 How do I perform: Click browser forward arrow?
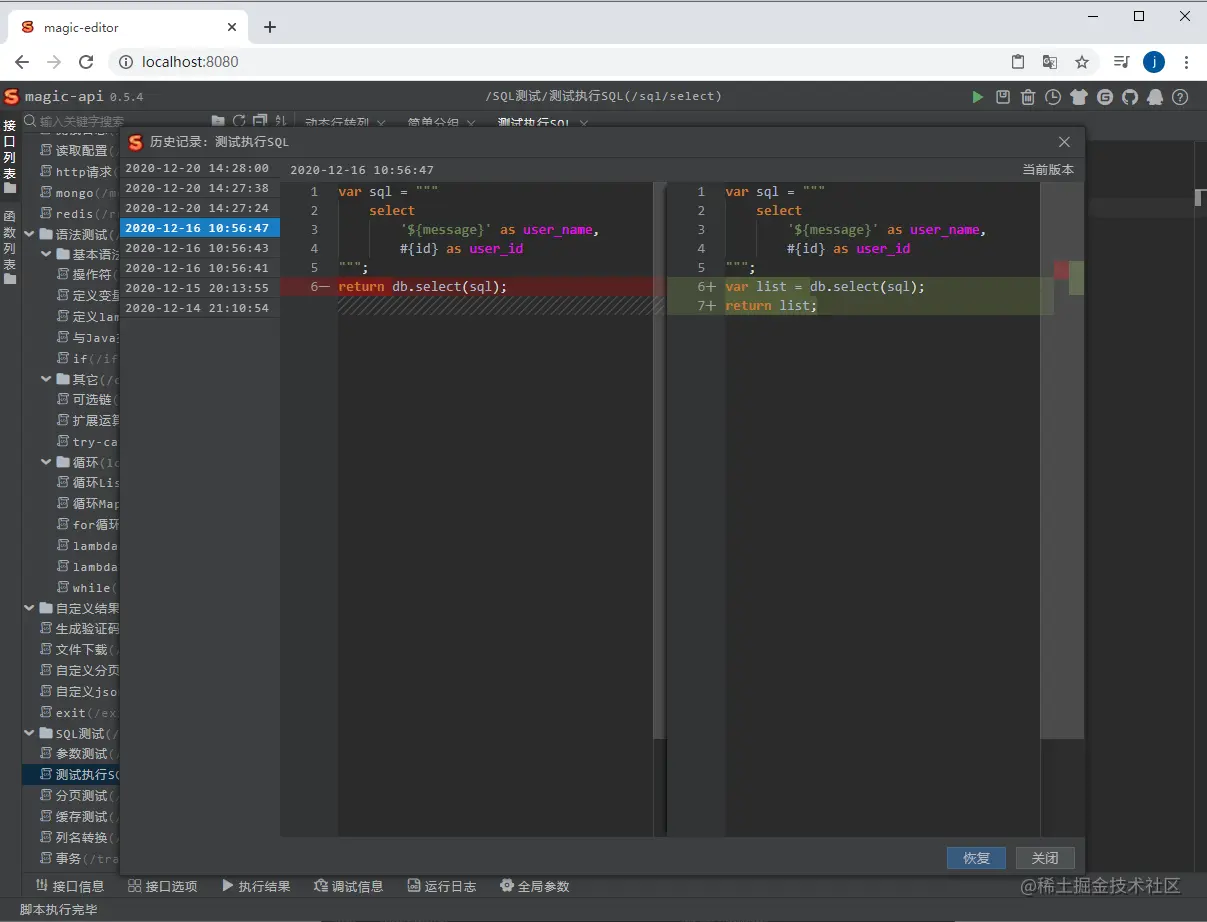pos(54,62)
